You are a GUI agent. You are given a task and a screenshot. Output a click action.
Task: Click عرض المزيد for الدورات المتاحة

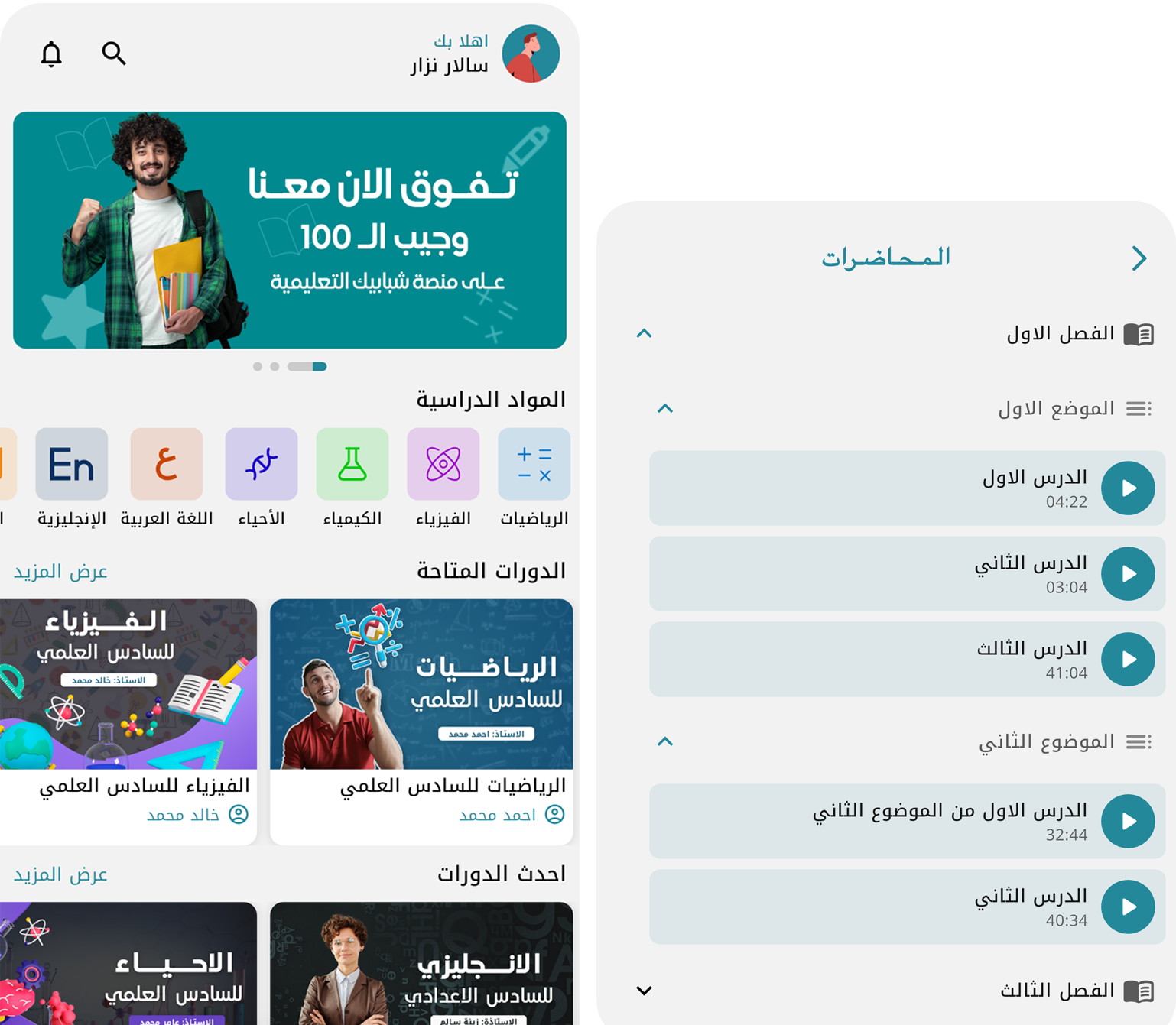coord(60,571)
